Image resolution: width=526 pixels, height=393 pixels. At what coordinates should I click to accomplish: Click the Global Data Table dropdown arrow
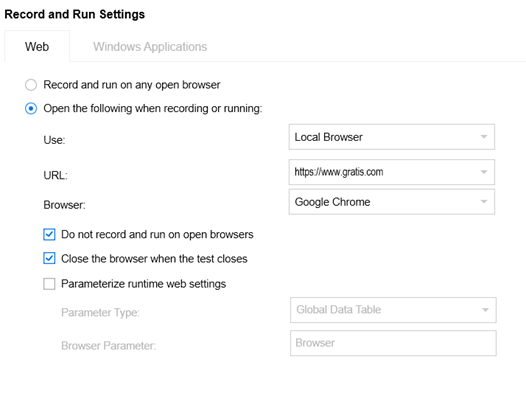(x=485, y=310)
